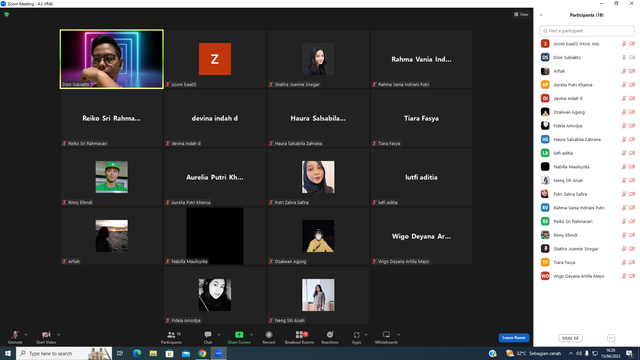Click the Record icon
This screenshot has width=640, height=360.
[x=269, y=335]
